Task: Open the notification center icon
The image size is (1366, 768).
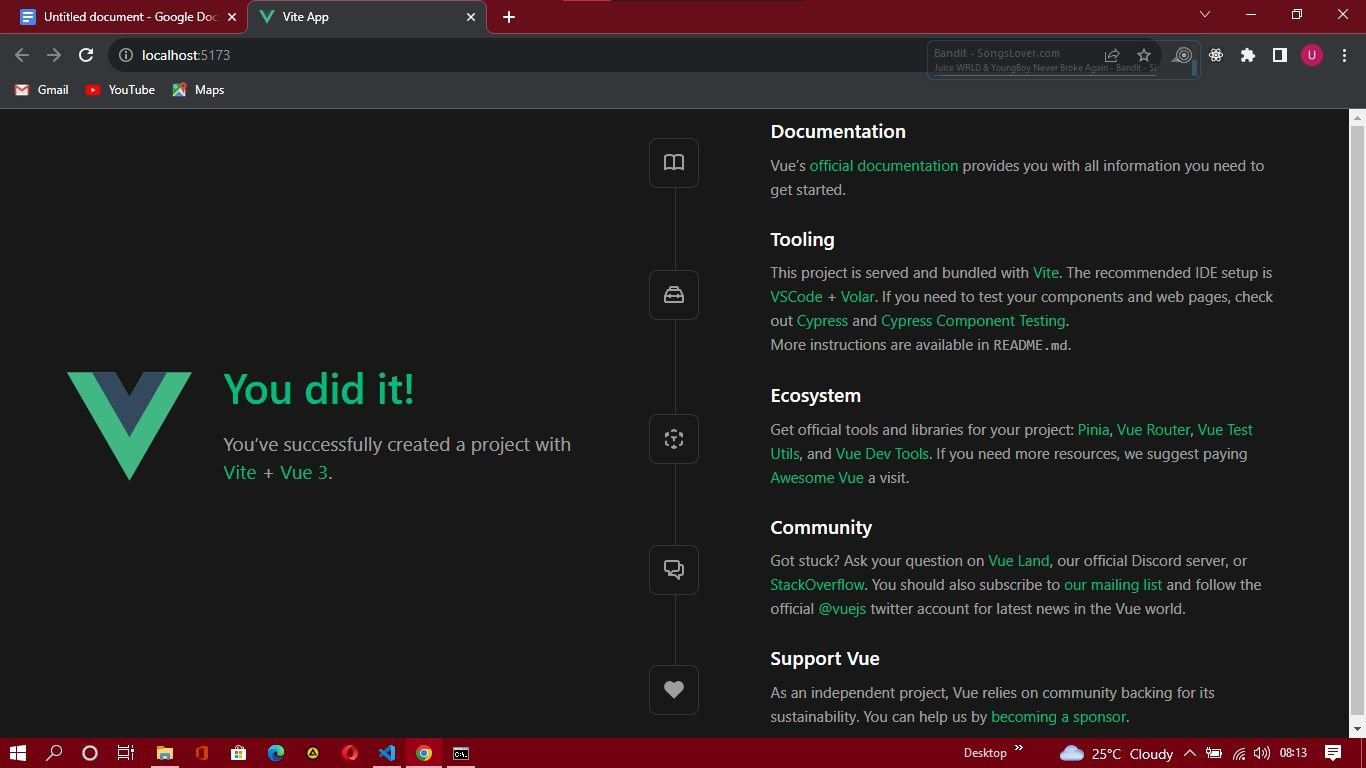Action: (x=1333, y=753)
